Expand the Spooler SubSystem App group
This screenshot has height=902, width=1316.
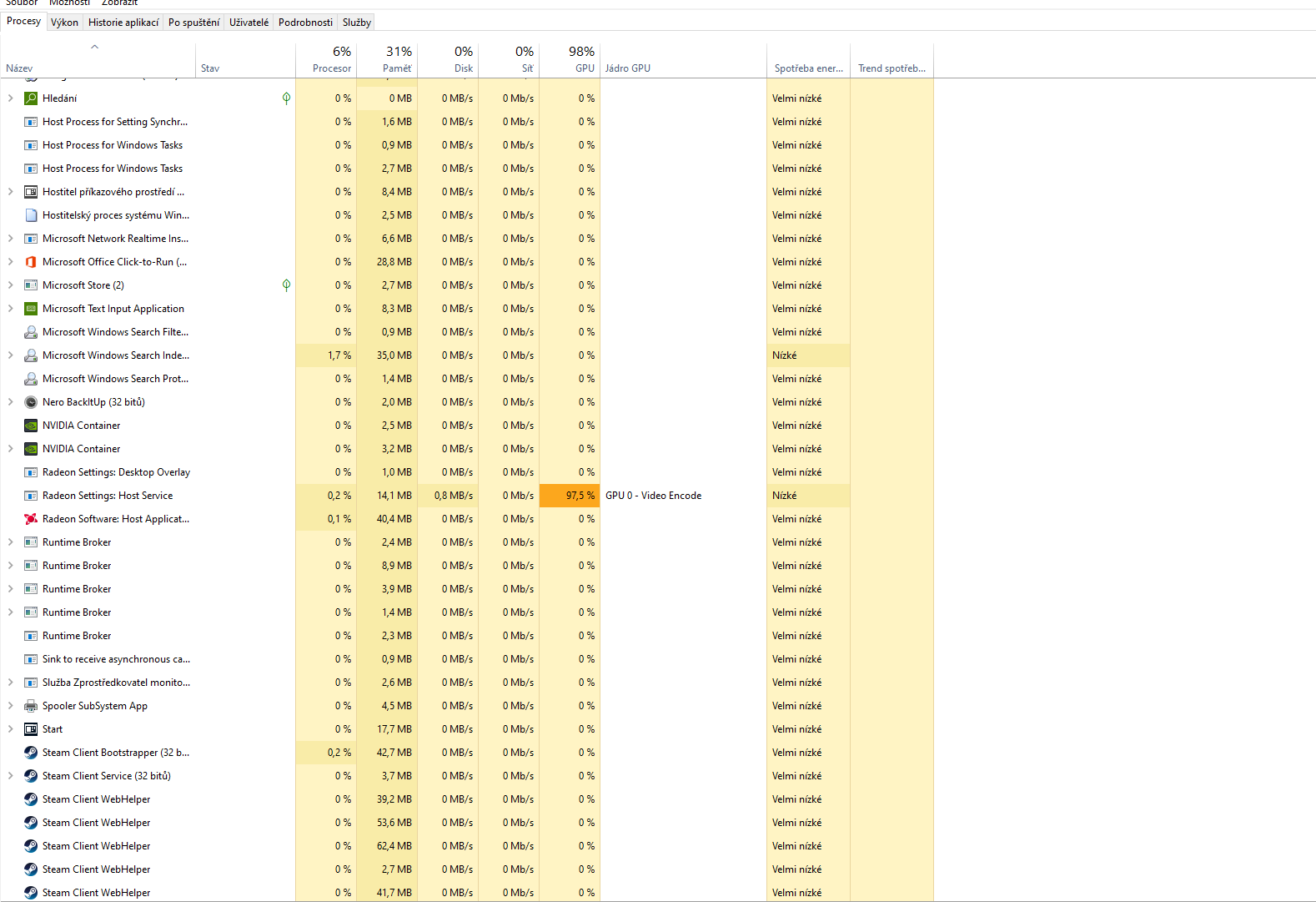pos(10,706)
